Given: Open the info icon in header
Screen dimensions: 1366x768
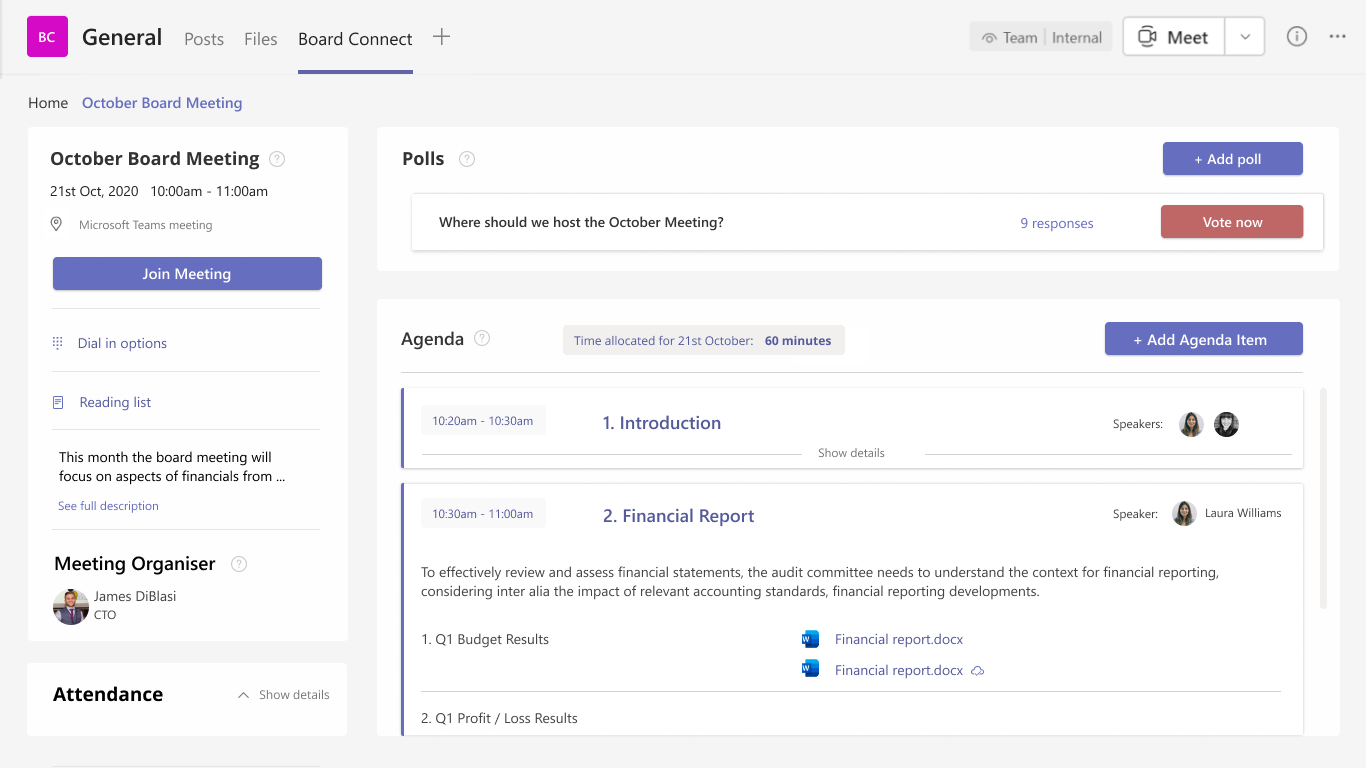Looking at the screenshot, I should (1297, 37).
